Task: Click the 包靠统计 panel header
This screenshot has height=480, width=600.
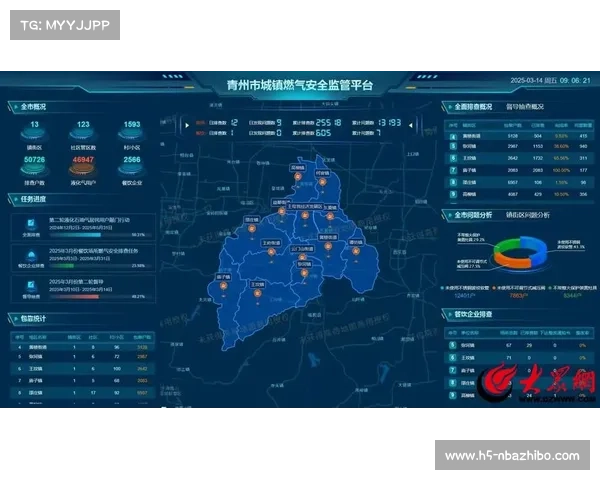Action: (33, 318)
